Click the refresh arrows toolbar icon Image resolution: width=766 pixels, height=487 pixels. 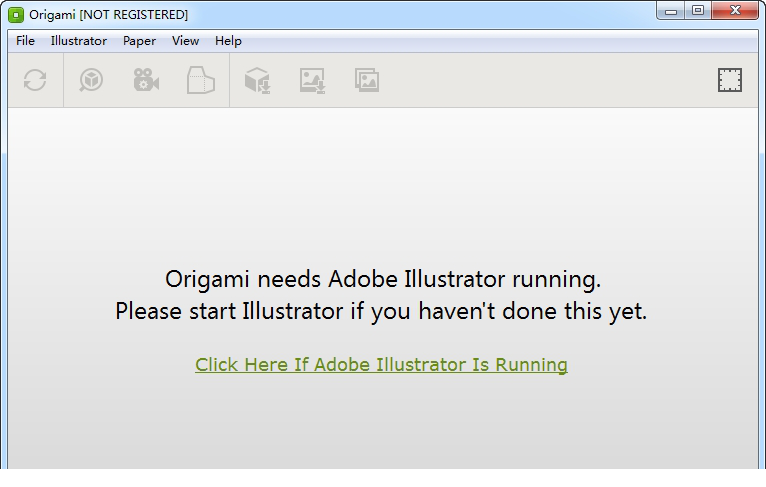tap(35, 80)
